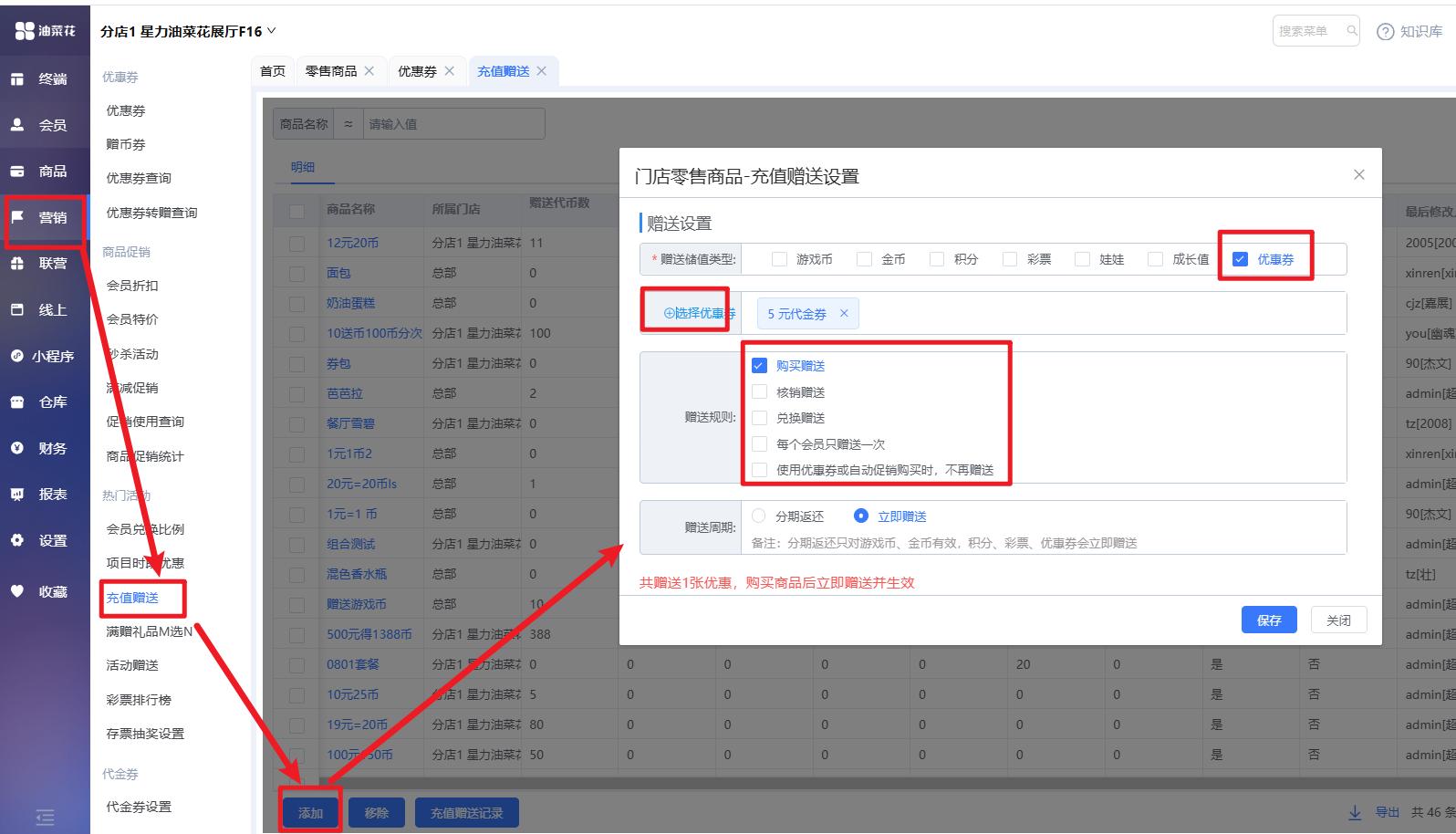
Task: Click the 请输入值 filter input field
Action: coord(453,124)
